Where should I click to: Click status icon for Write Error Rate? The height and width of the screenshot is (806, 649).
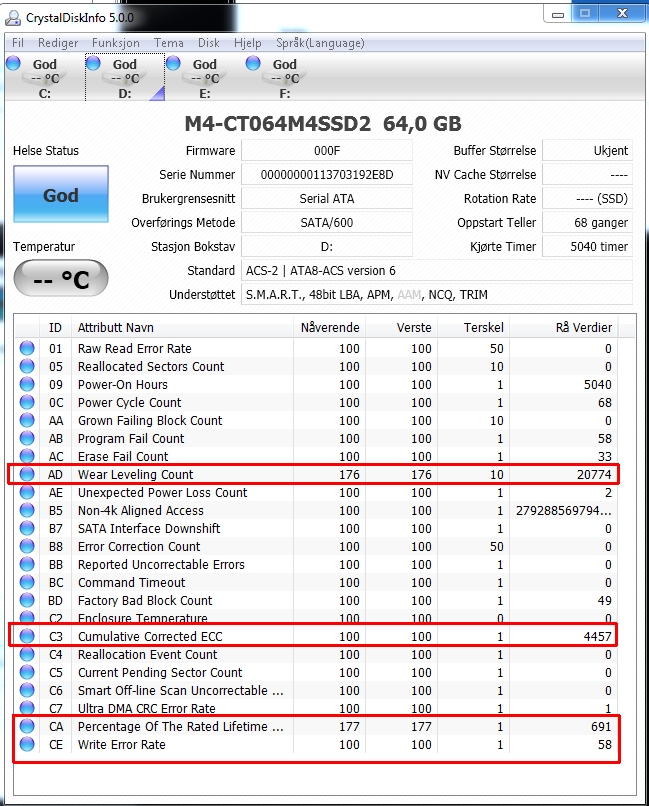click(x=27, y=744)
